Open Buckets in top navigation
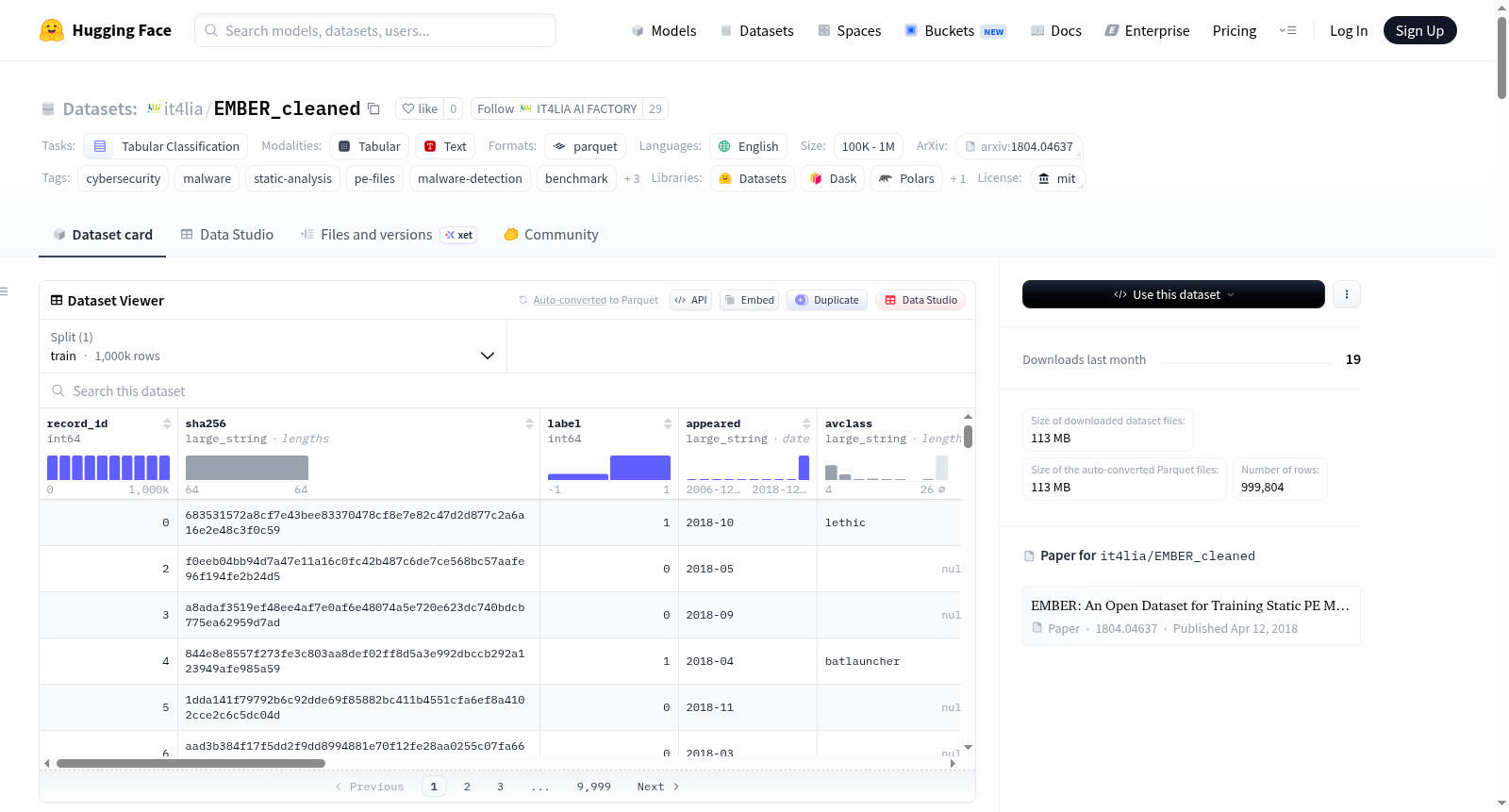 [955, 30]
